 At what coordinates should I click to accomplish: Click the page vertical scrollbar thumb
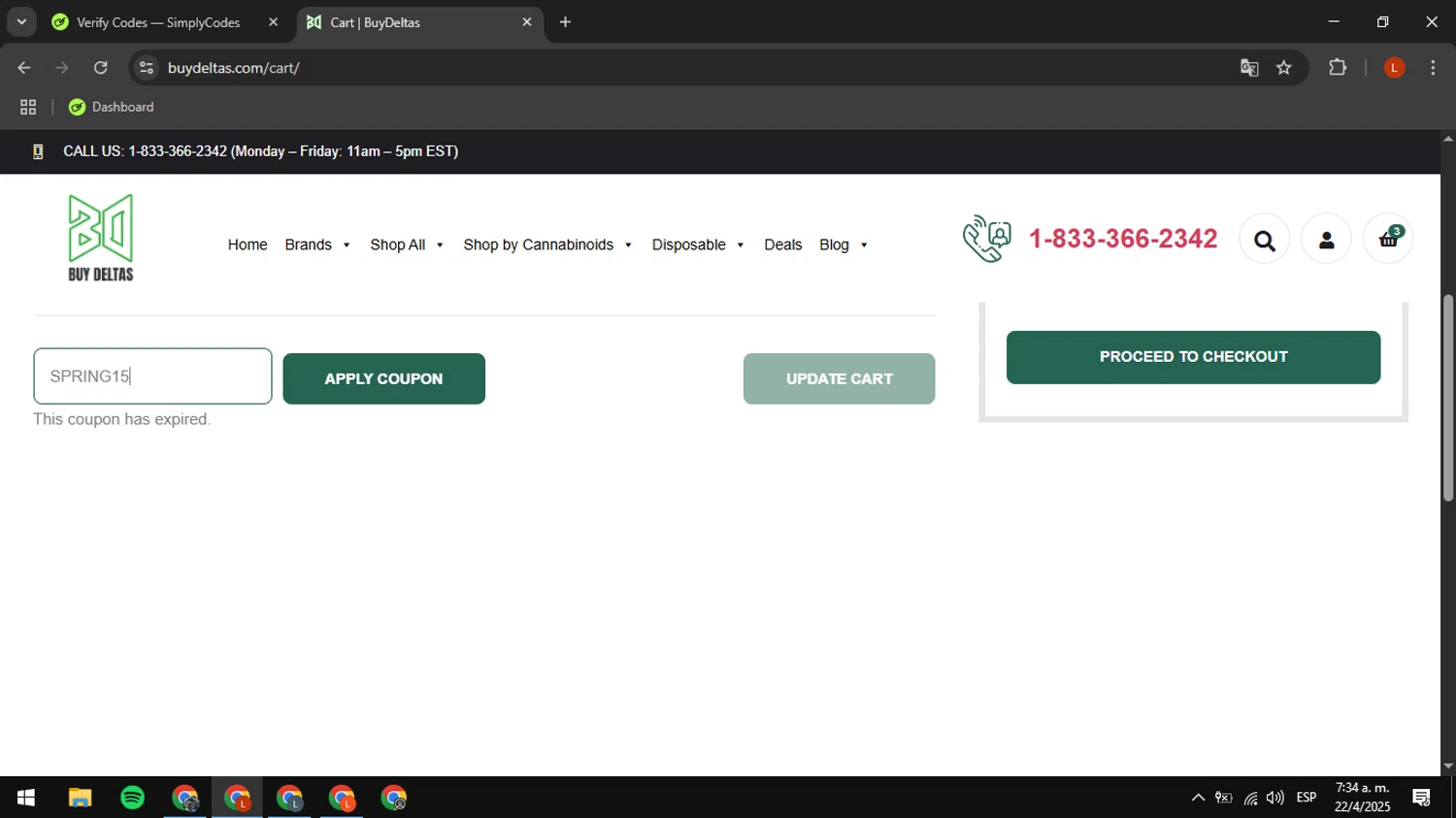(x=1448, y=398)
